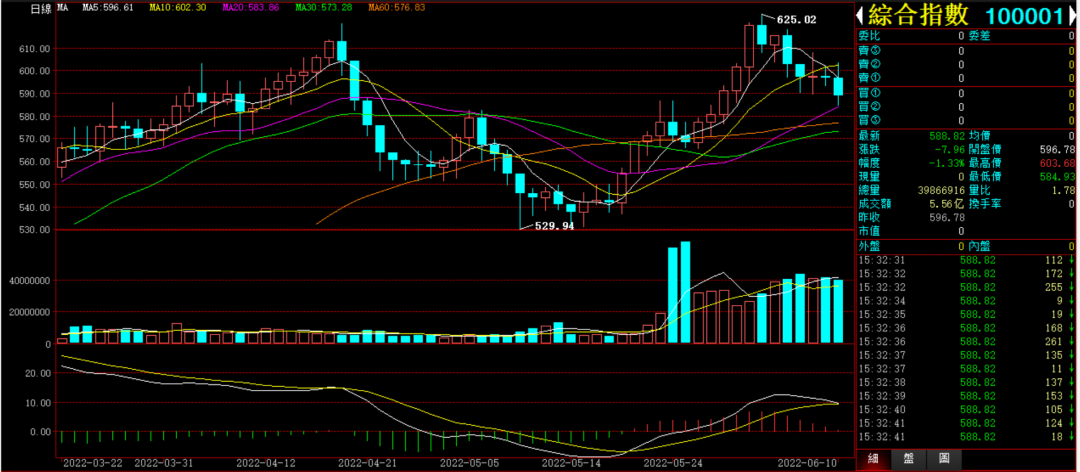Select the tick row at 15:32:35

(966, 315)
